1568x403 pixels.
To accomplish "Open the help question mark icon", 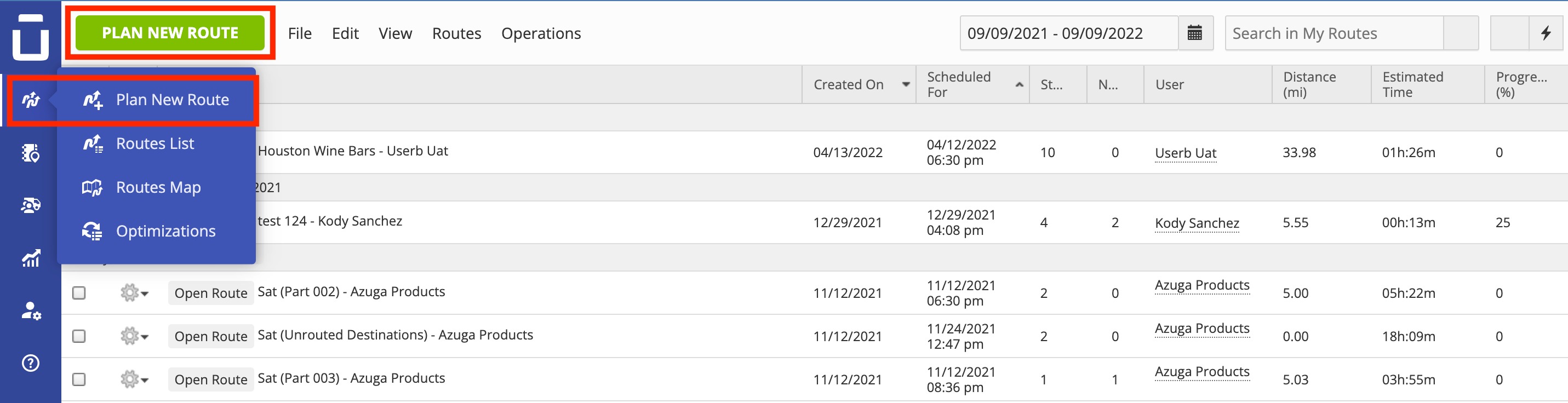I will click(31, 364).
